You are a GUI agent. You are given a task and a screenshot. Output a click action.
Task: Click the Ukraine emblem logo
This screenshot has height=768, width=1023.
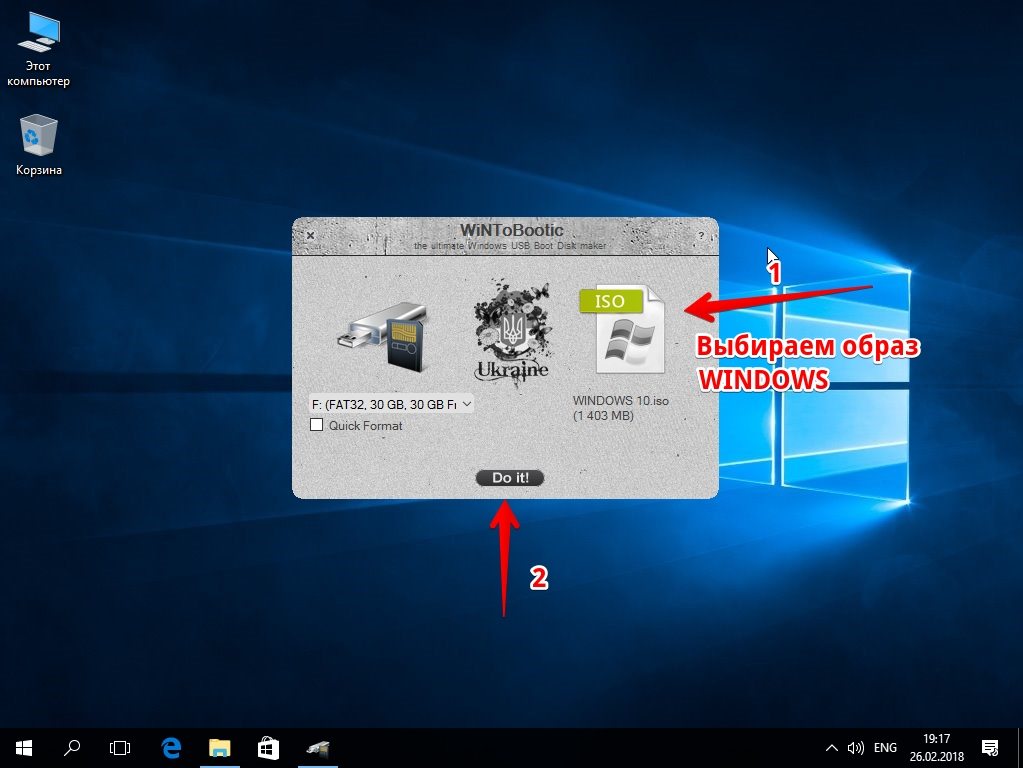pyautogui.click(x=512, y=333)
